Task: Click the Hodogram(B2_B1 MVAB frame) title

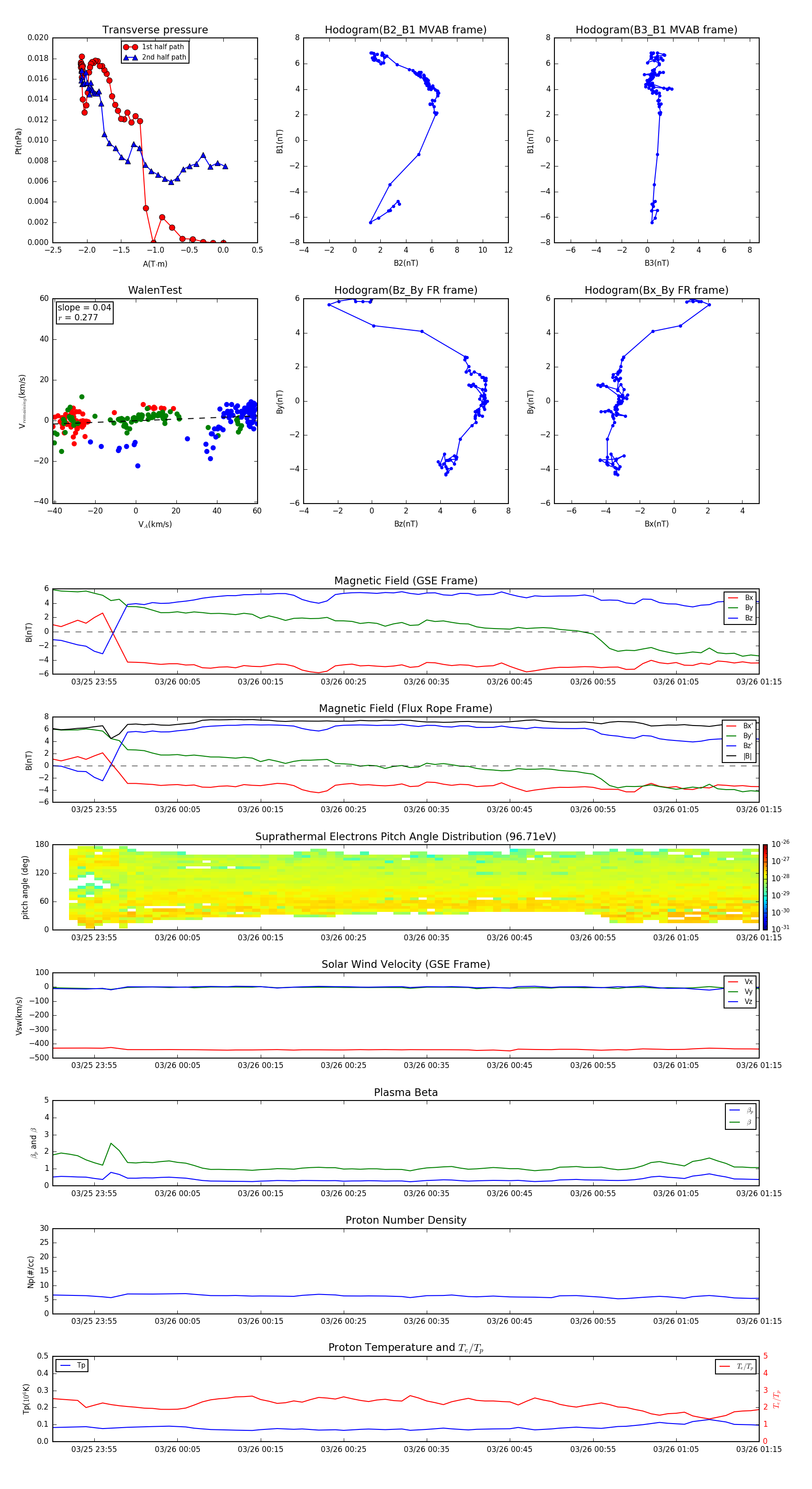Action: 406,30
